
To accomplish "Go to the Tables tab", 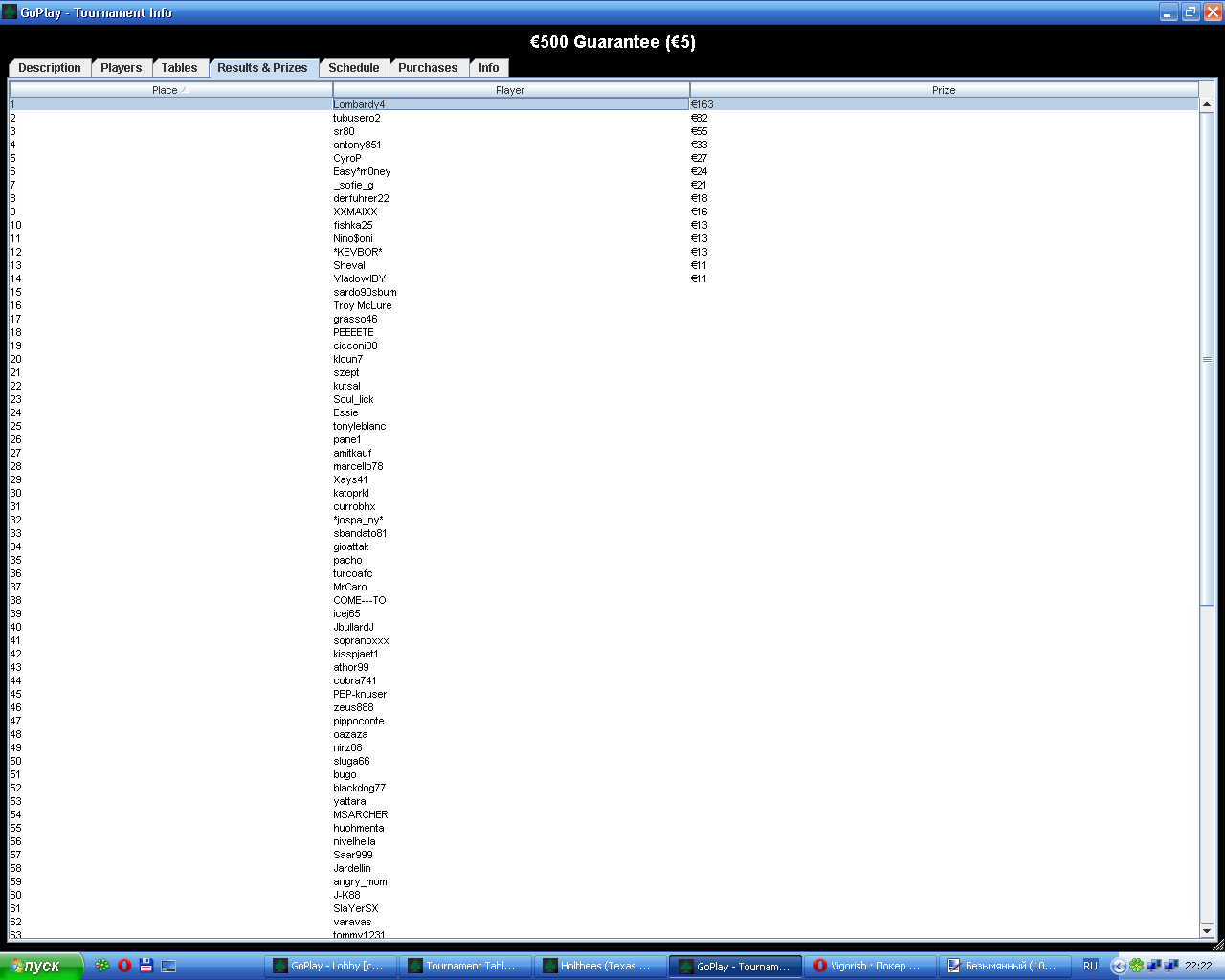I will click(x=179, y=68).
